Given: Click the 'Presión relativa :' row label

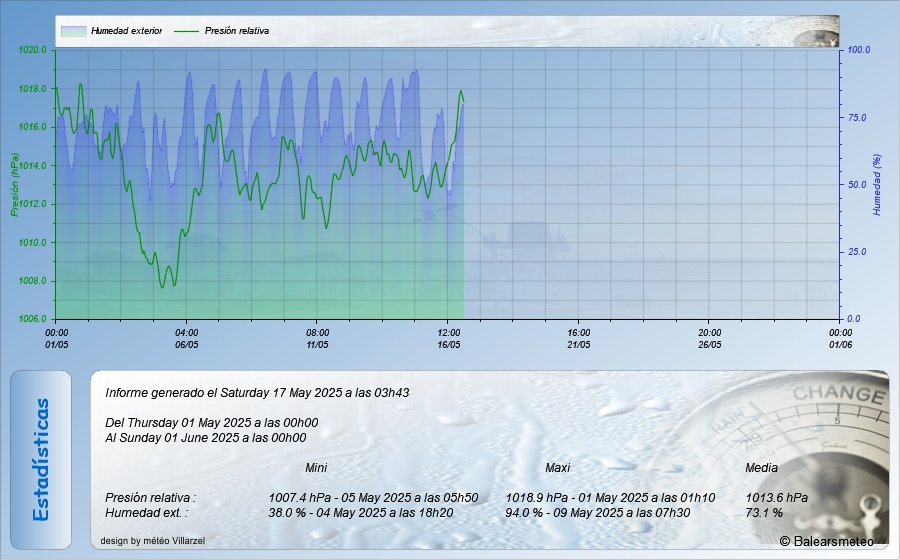Looking at the screenshot, I should pos(150,497).
